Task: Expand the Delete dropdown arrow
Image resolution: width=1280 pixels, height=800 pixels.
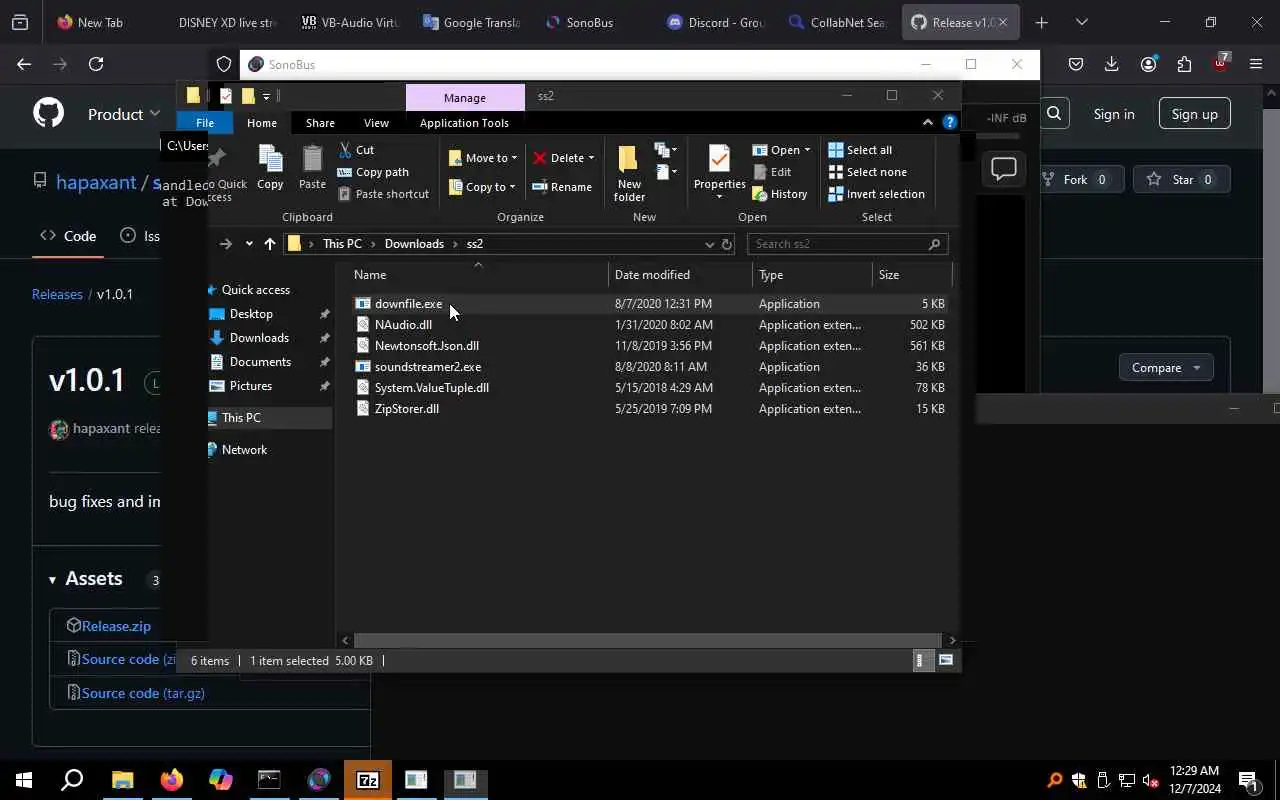Action: click(591, 158)
